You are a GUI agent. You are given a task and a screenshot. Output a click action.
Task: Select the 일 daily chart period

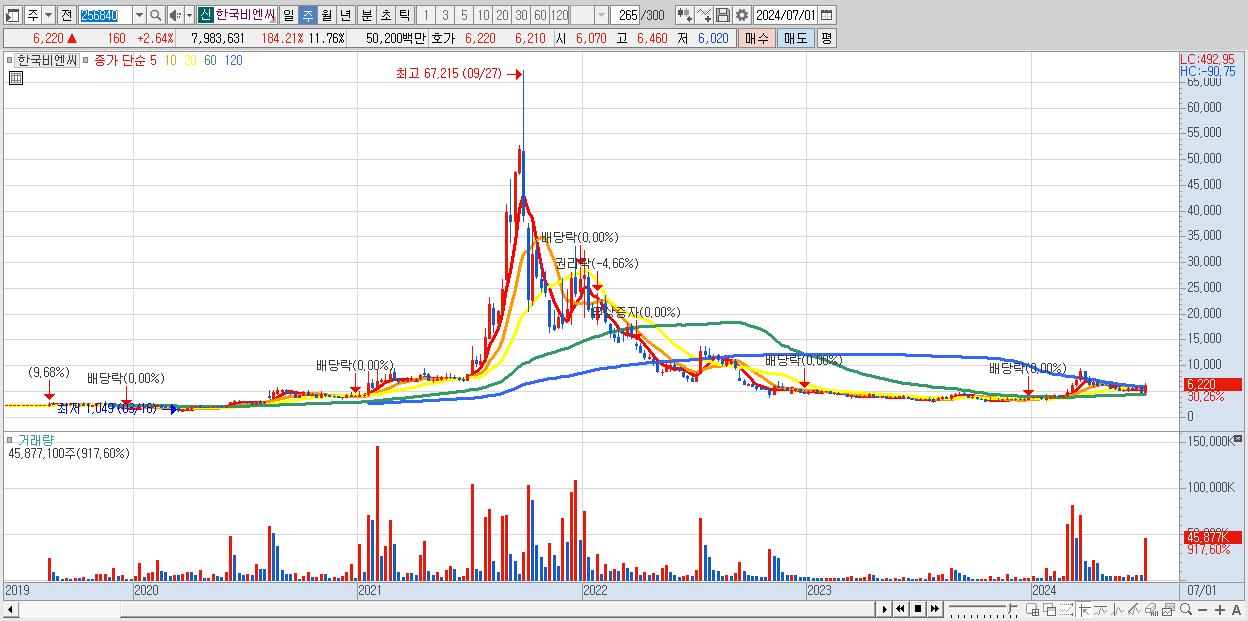tap(288, 15)
